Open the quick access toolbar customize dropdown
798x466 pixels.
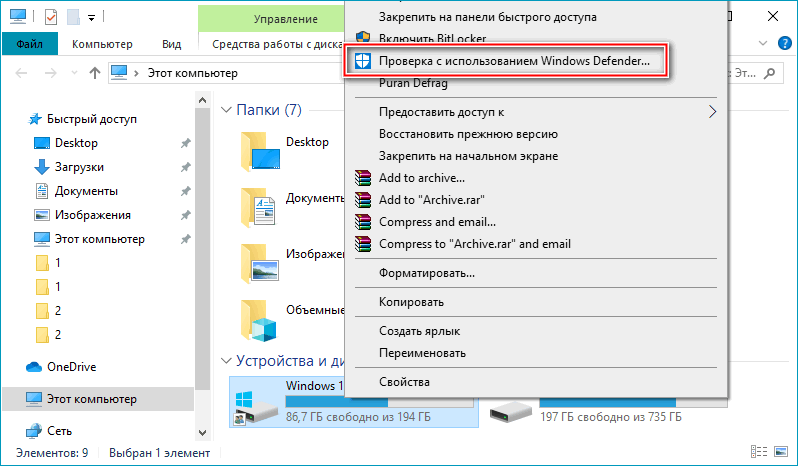tap(91, 18)
